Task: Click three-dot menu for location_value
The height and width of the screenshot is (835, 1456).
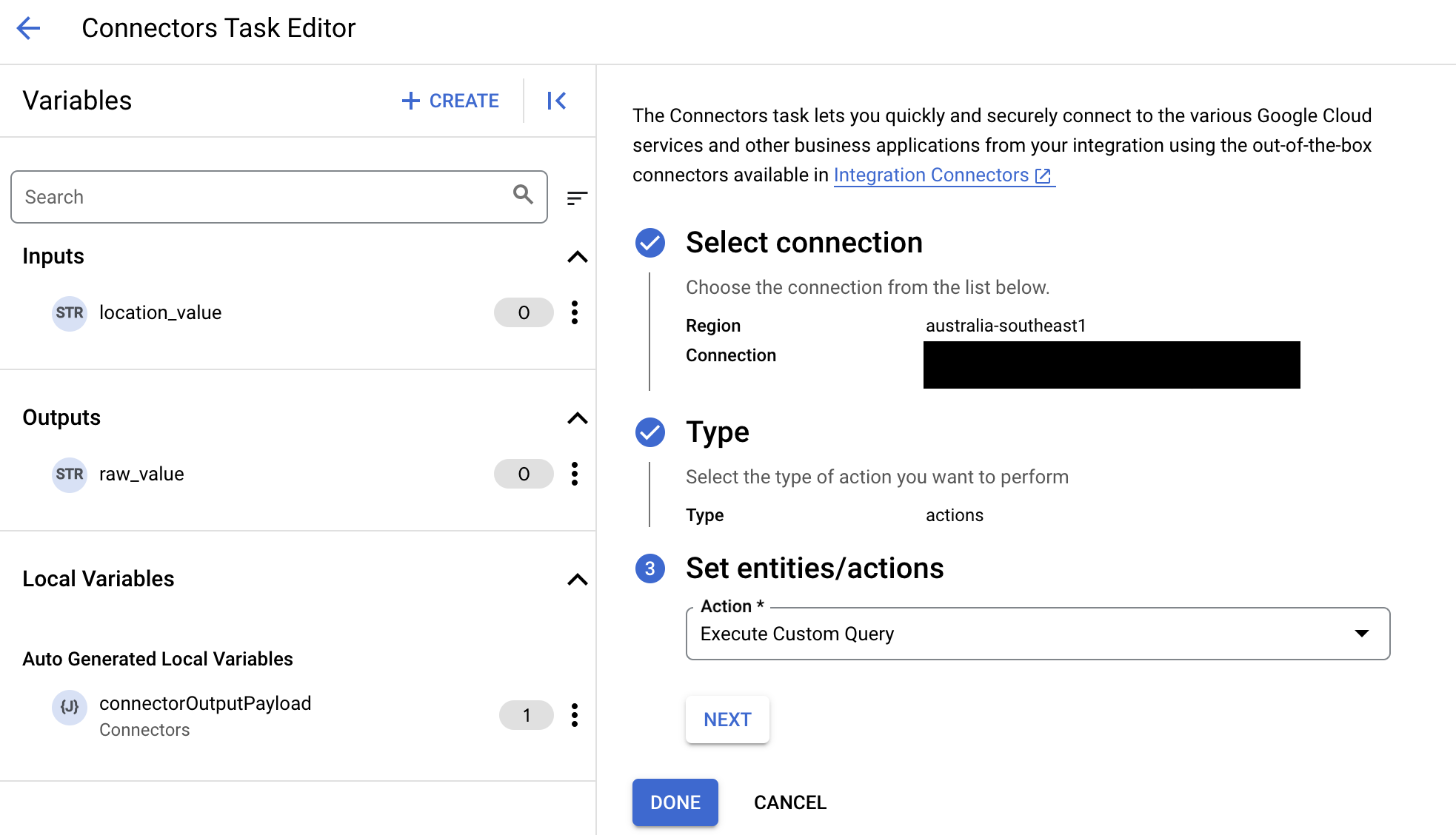Action: tap(574, 311)
